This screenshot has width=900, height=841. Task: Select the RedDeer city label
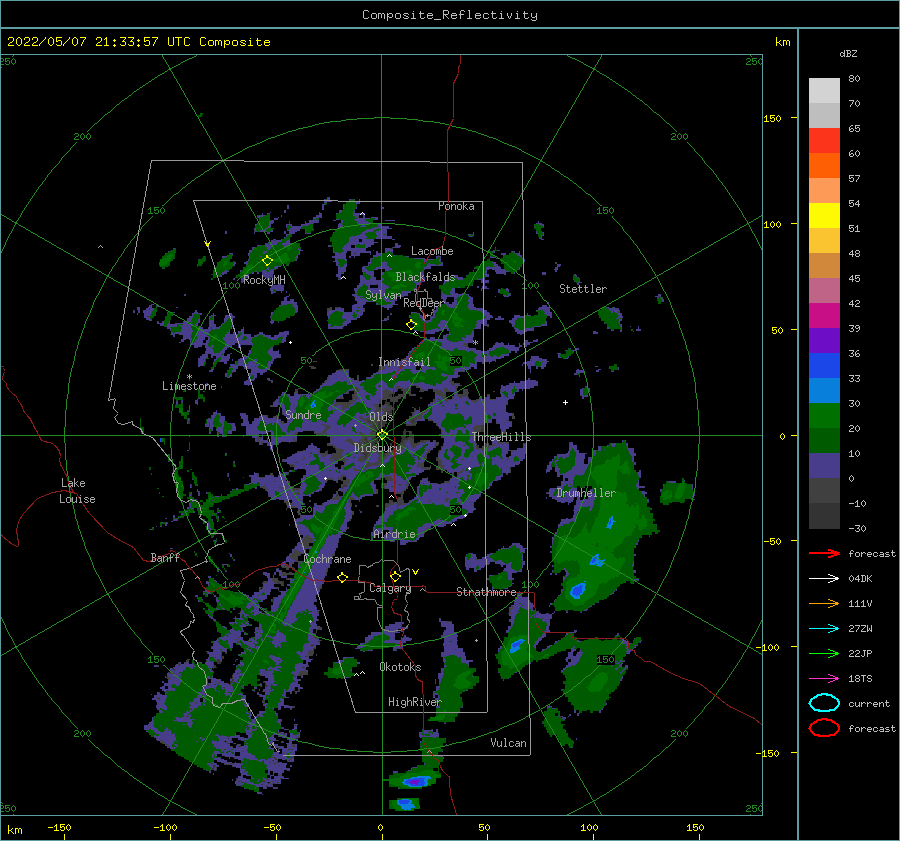coord(424,303)
